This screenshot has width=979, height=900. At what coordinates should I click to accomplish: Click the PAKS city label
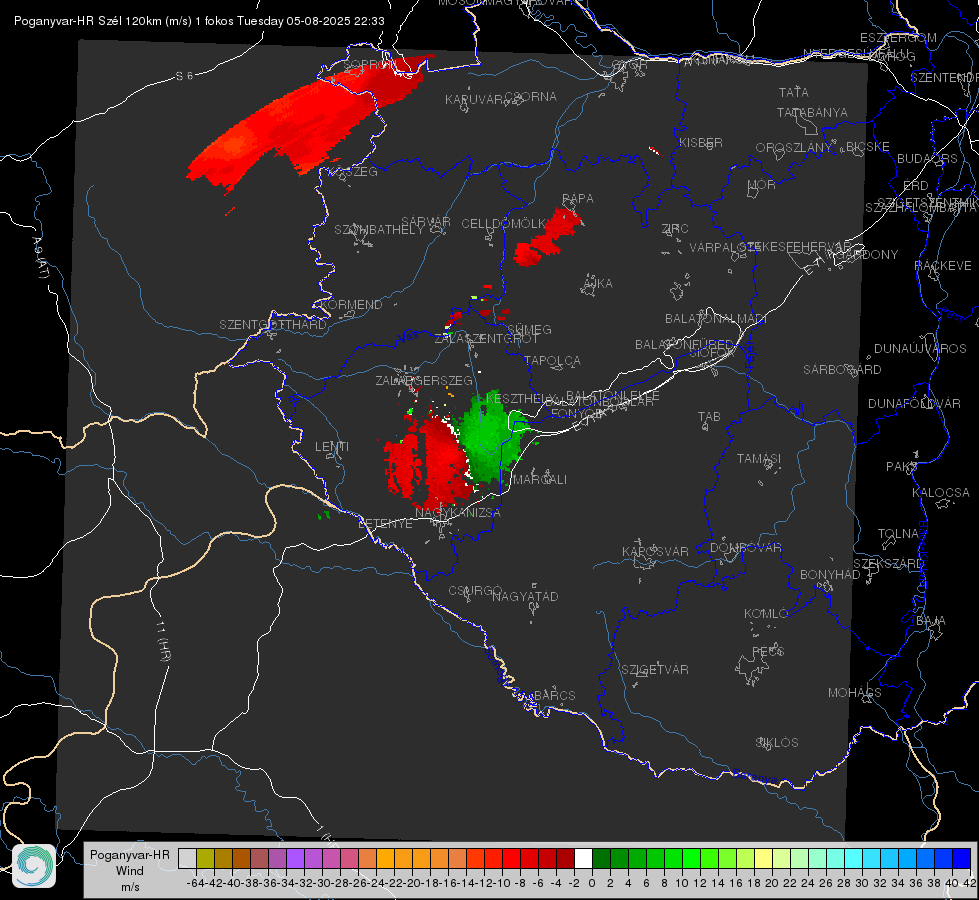pyautogui.click(x=902, y=467)
